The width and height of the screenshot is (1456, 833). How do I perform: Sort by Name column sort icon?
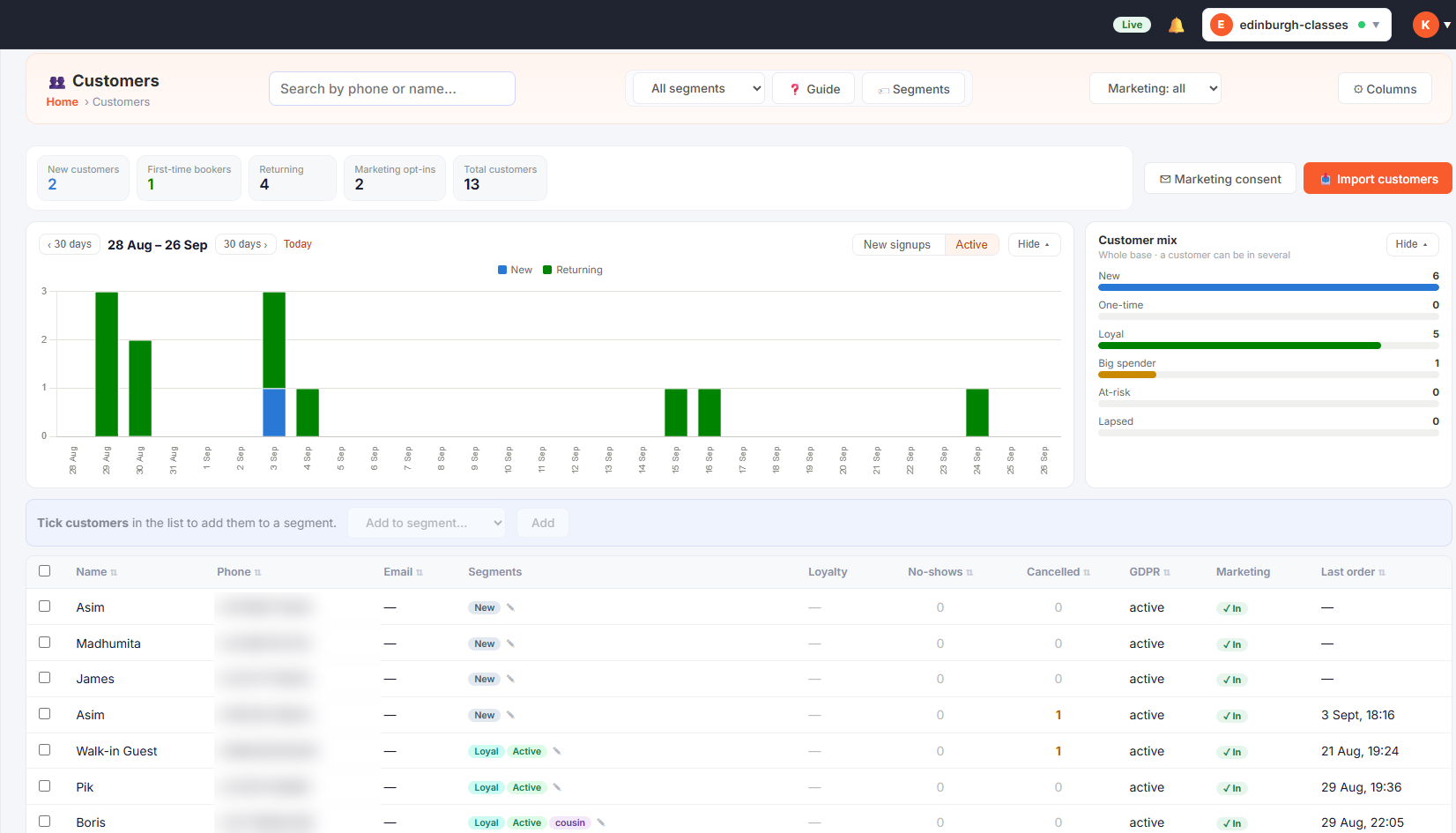pos(114,573)
